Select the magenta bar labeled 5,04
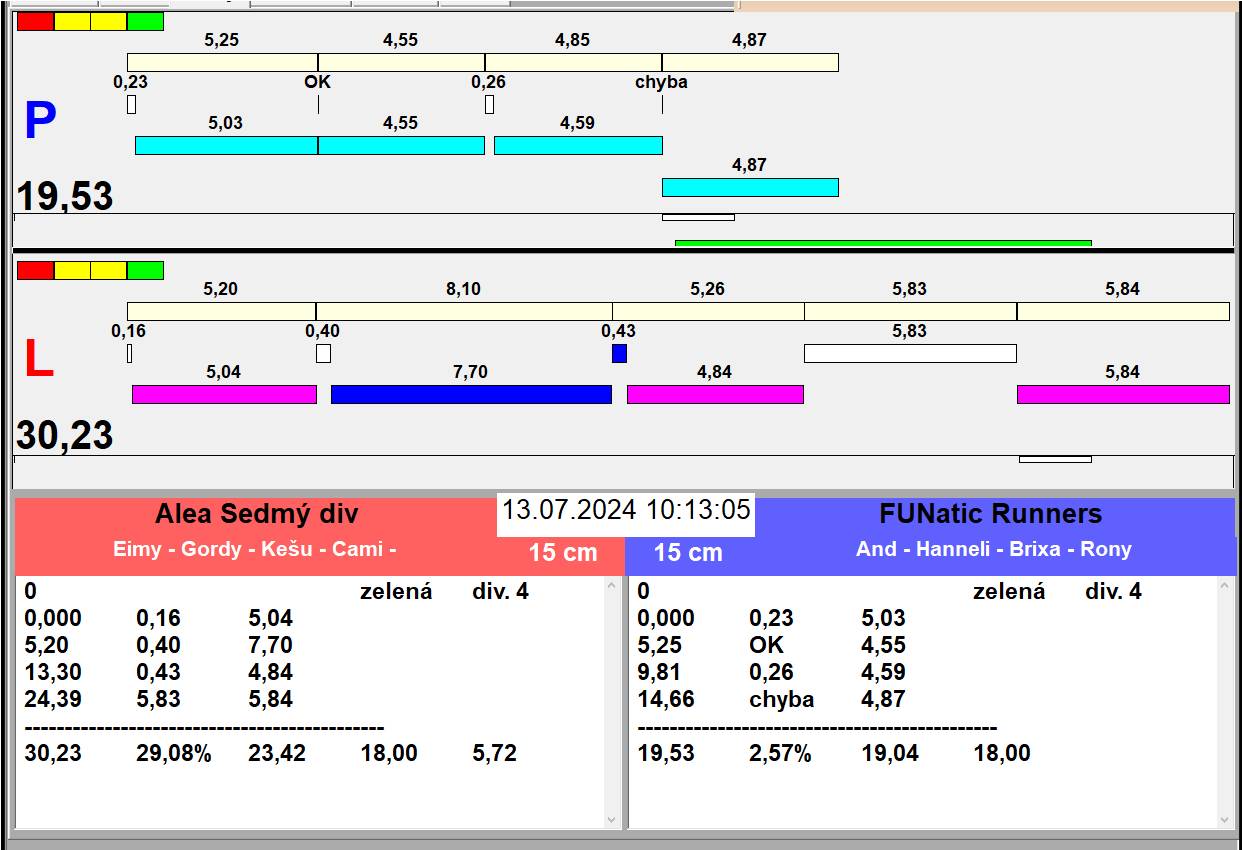 pyautogui.click(x=224, y=394)
